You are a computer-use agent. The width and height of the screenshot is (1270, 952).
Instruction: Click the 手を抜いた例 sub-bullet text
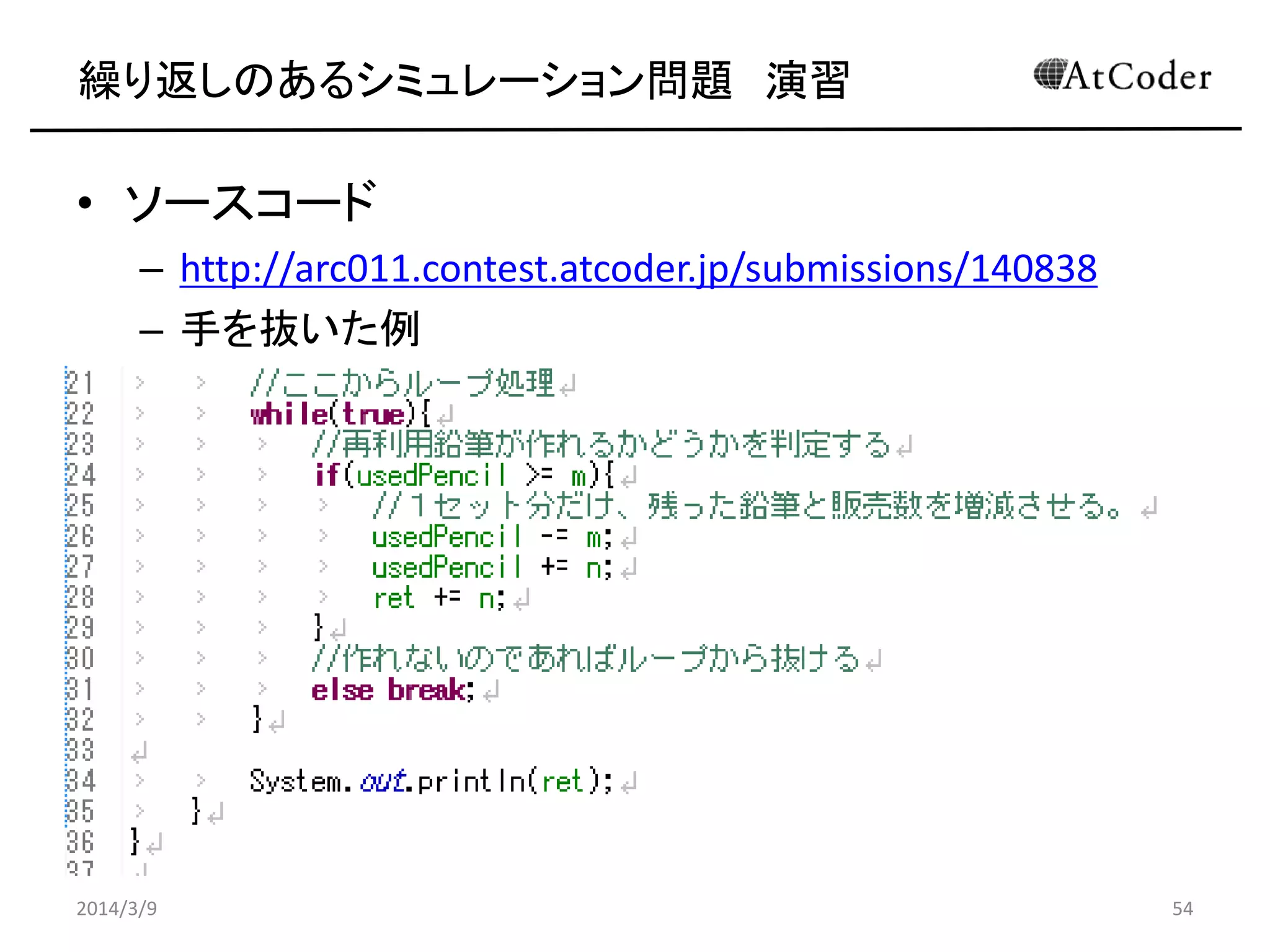301,328
